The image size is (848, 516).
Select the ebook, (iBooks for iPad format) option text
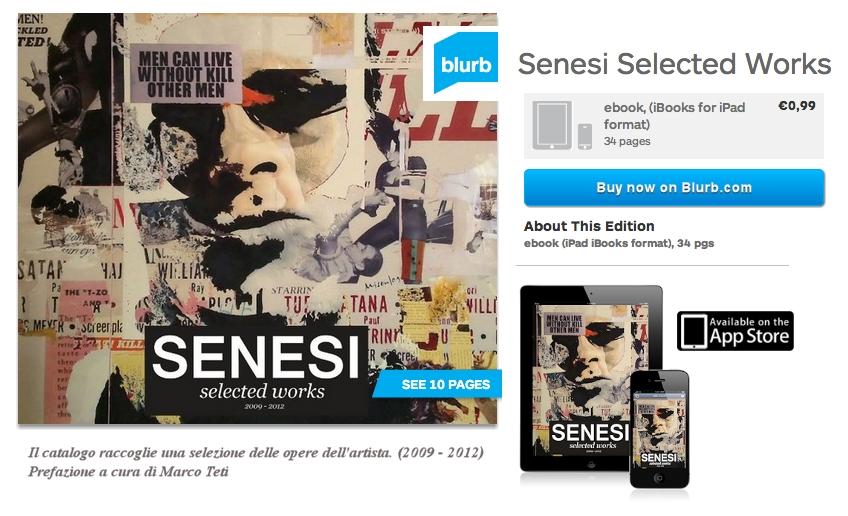[x=674, y=116]
